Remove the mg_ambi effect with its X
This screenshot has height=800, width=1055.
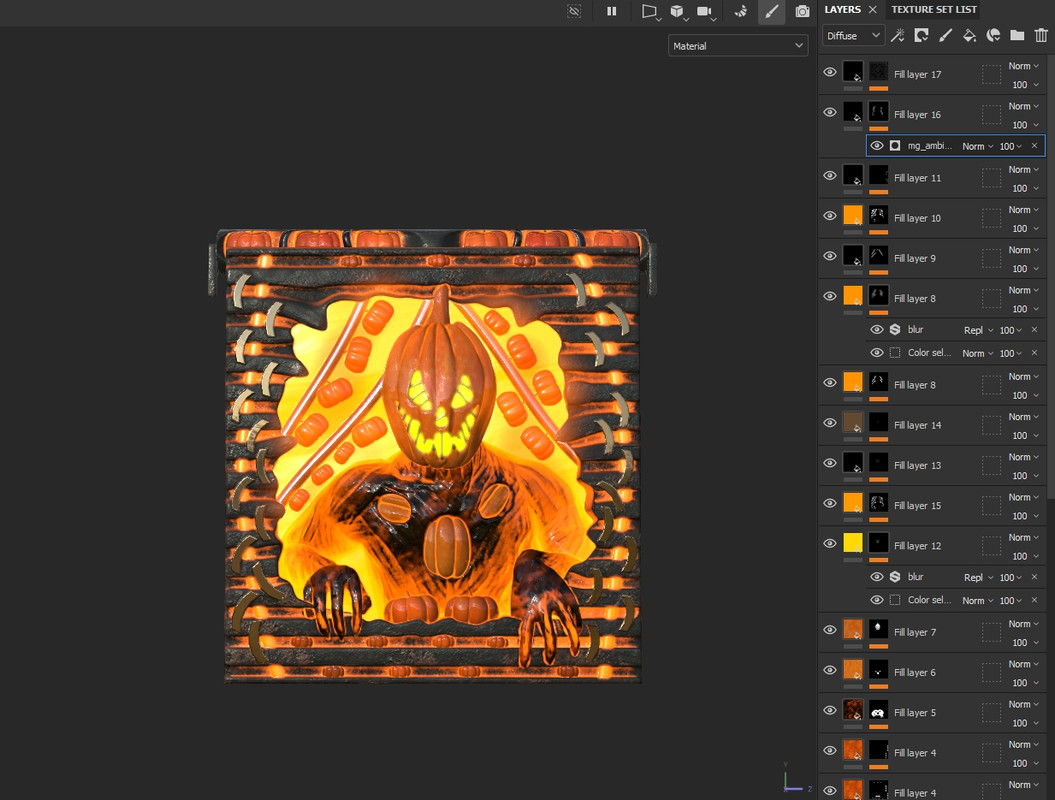point(1034,146)
